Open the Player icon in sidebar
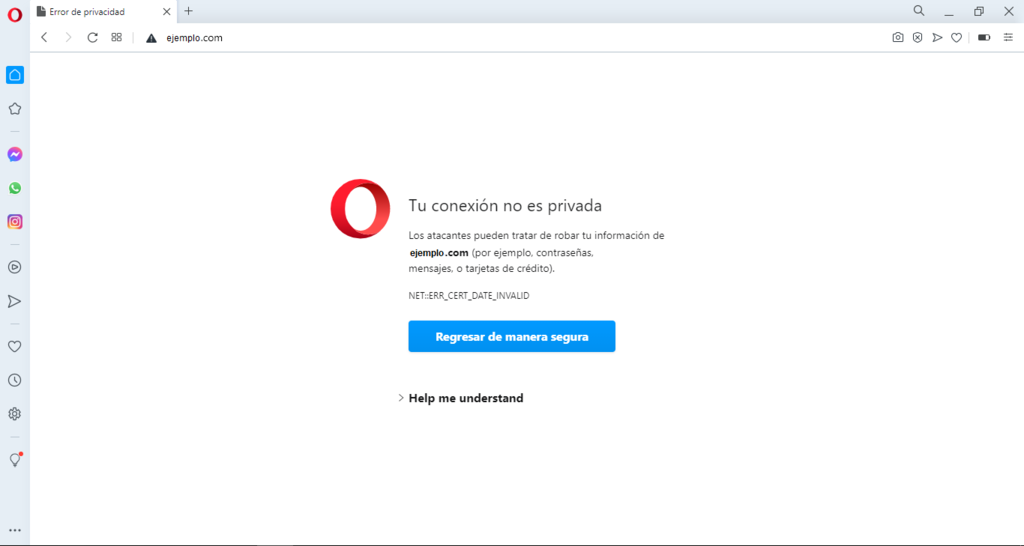Screen dimensions: 1024x546 (14, 267)
